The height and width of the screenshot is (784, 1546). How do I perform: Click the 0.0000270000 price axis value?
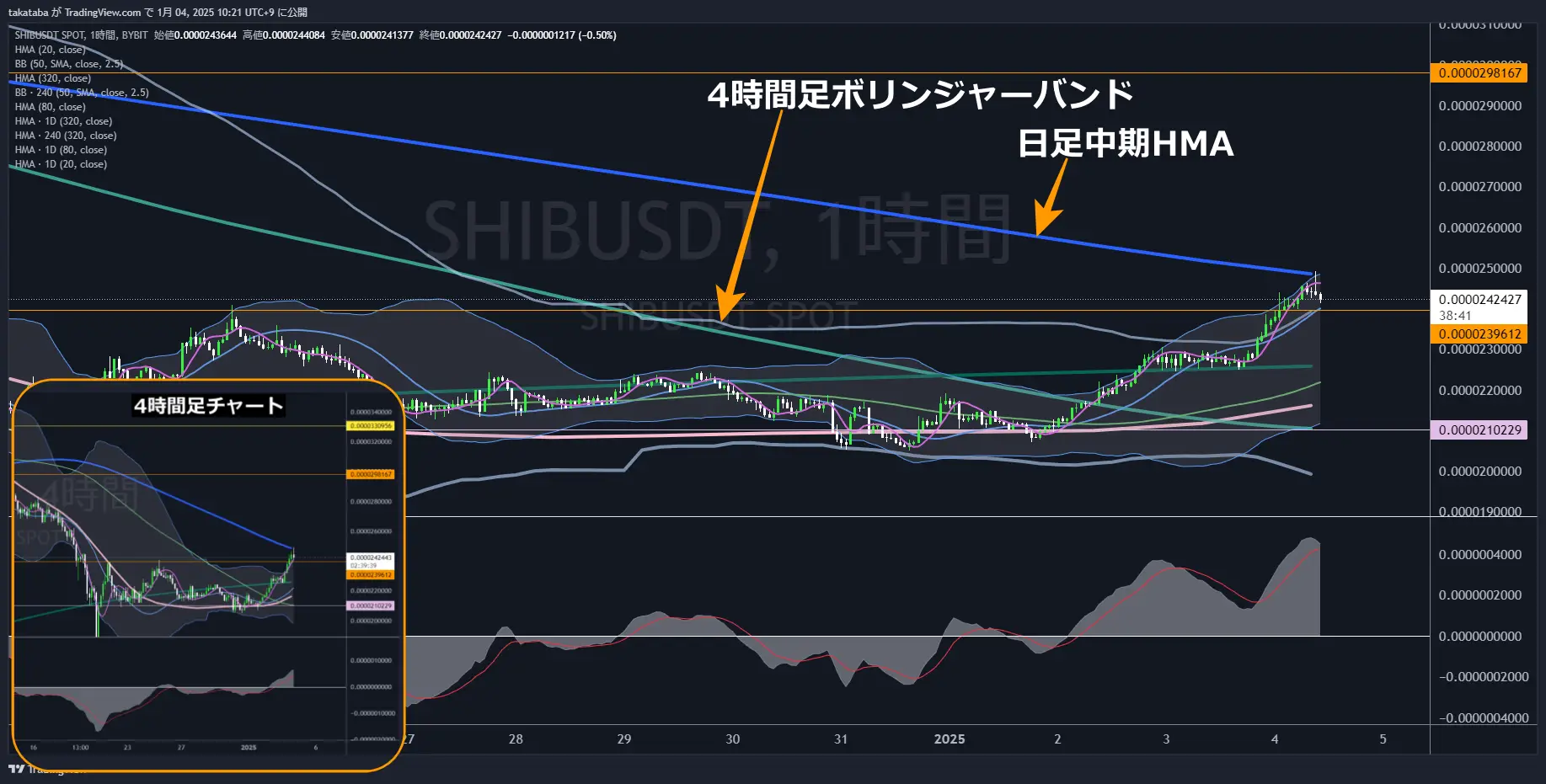tap(1479, 187)
